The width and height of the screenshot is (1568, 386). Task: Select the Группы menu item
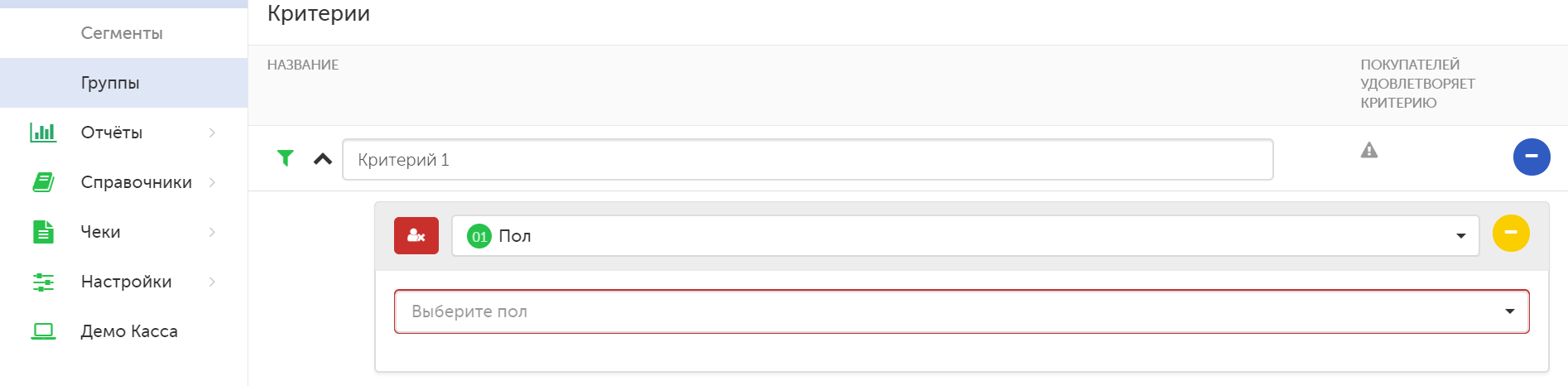(110, 83)
